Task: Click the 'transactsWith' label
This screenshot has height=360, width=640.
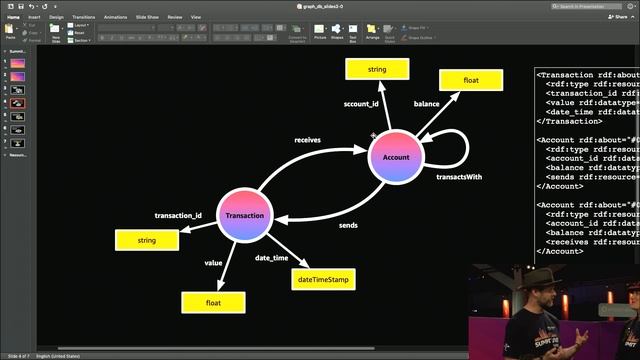Action: coord(459,177)
